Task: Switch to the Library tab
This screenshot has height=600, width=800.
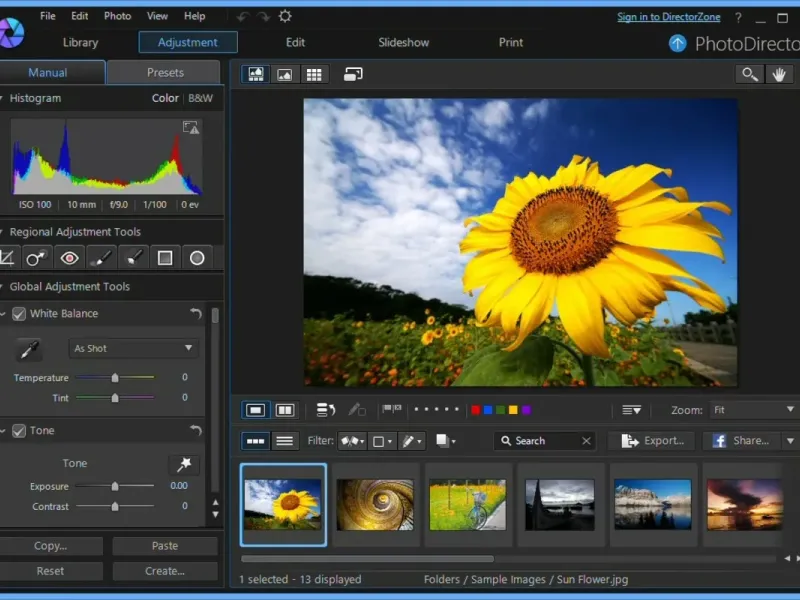Action: [80, 42]
